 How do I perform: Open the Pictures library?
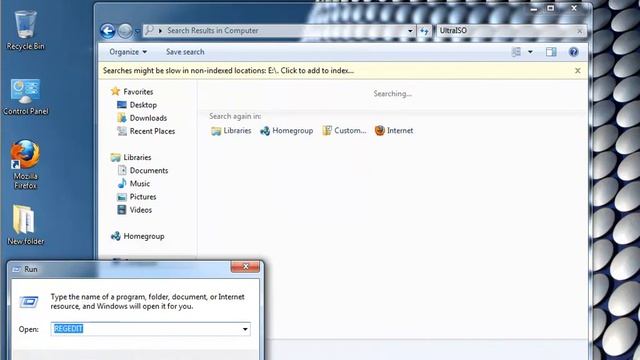(143, 197)
